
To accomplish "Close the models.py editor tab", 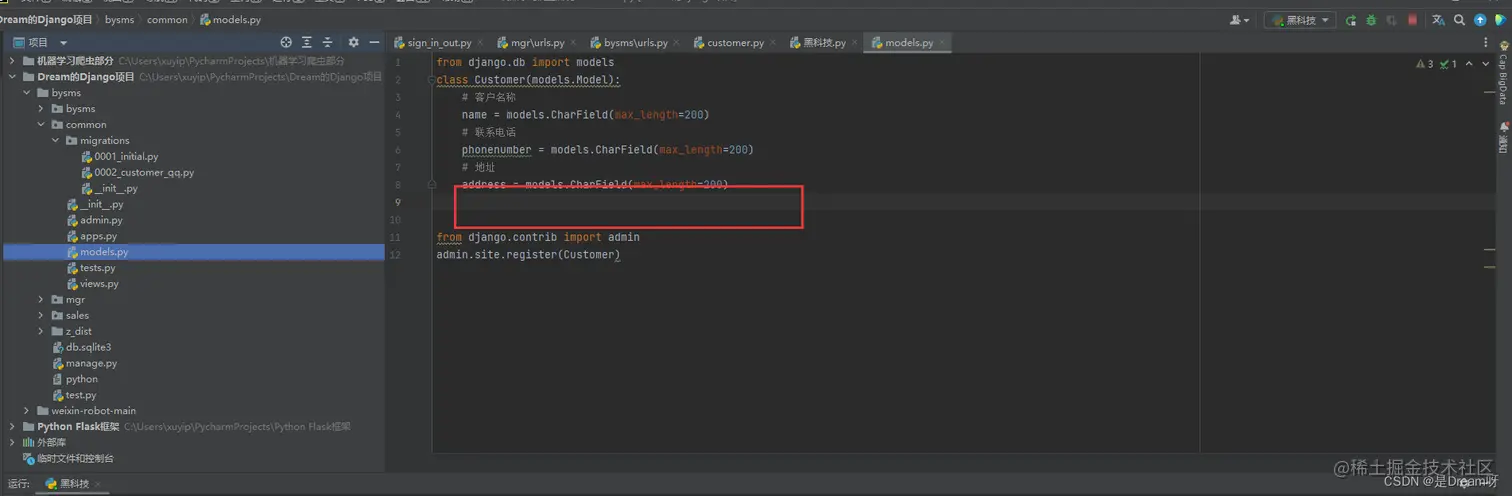I will [x=942, y=43].
